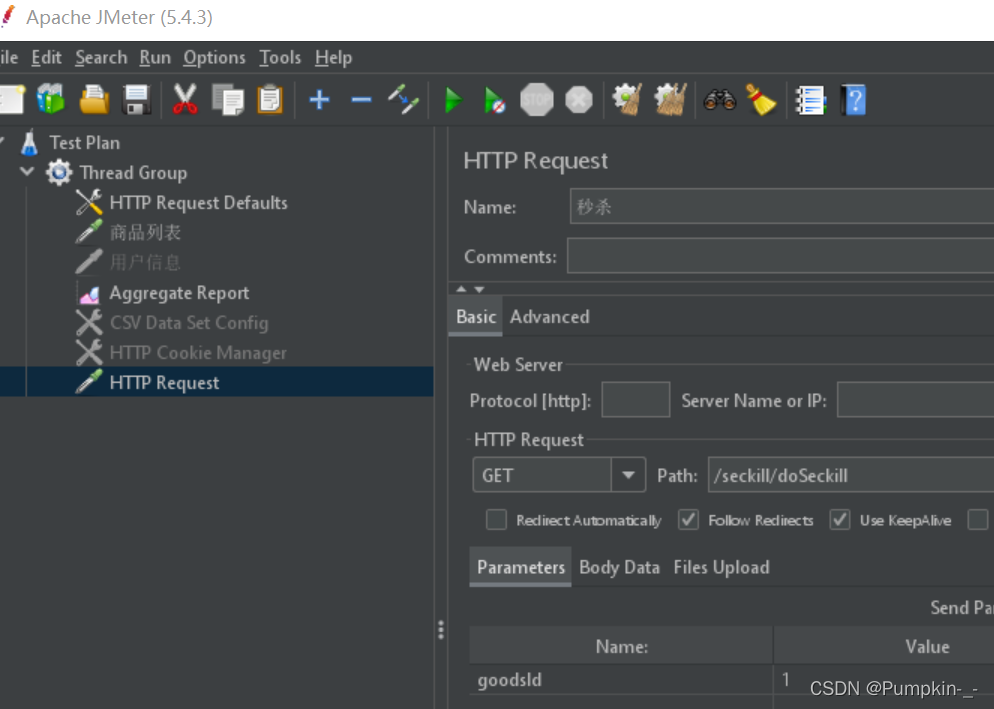Open the Function Helper list icon
This screenshot has width=994, height=709.
coord(811,100)
